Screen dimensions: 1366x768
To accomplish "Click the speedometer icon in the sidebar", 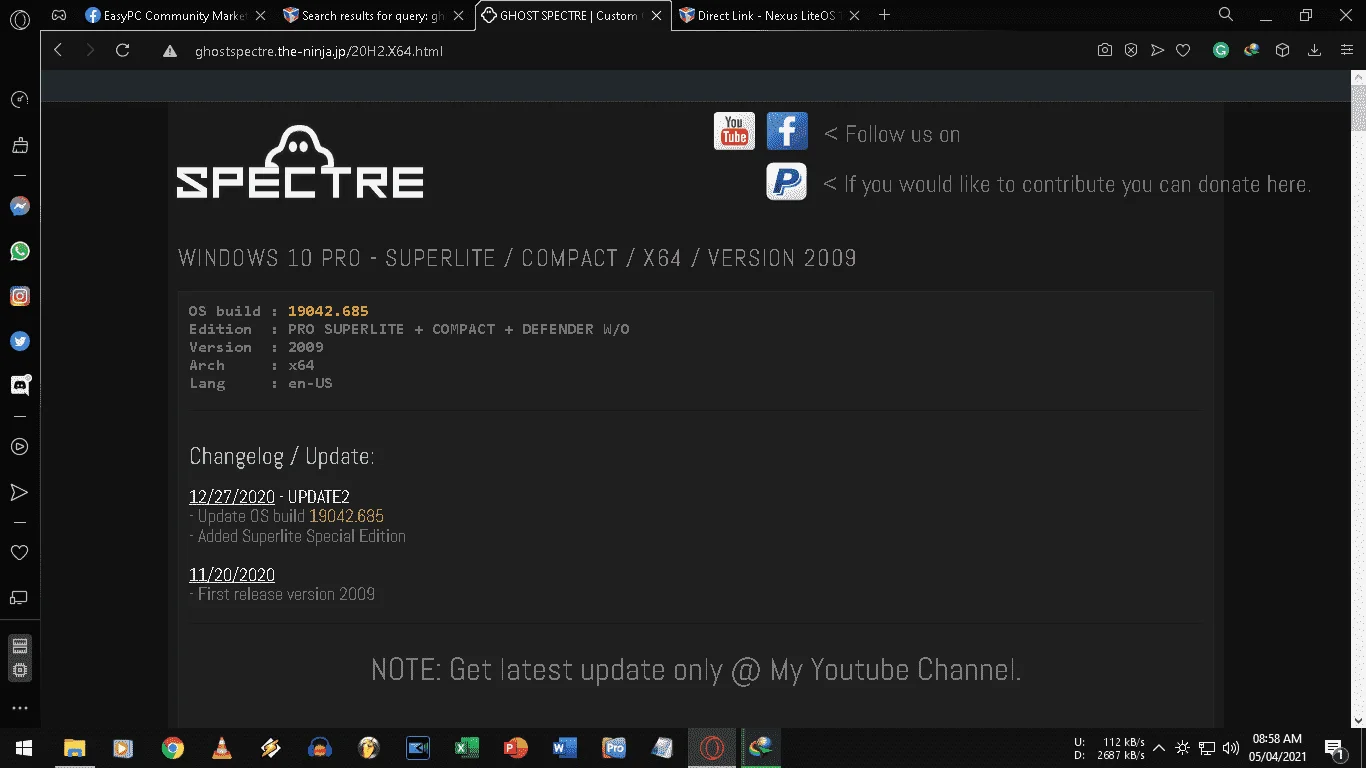I will [19, 100].
